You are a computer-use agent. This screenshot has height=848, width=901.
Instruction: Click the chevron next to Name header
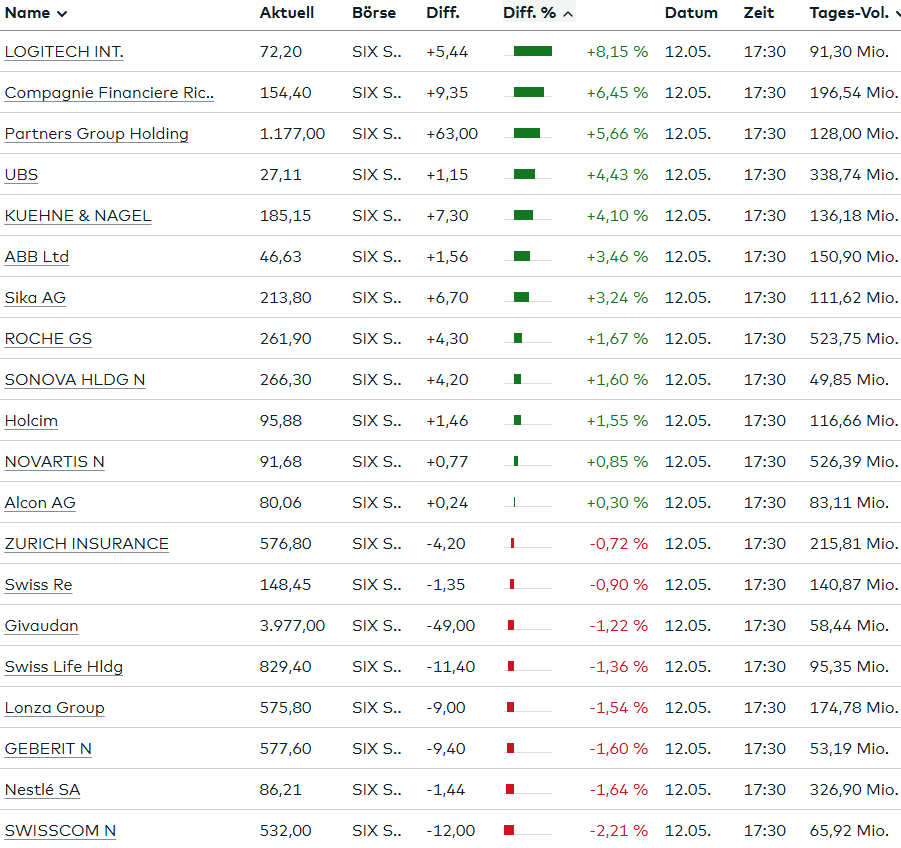click(62, 14)
